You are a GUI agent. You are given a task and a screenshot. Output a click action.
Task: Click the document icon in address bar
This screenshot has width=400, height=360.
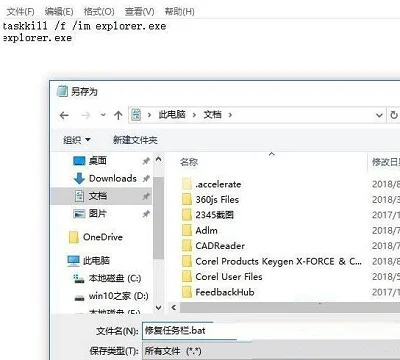[x=136, y=115]
